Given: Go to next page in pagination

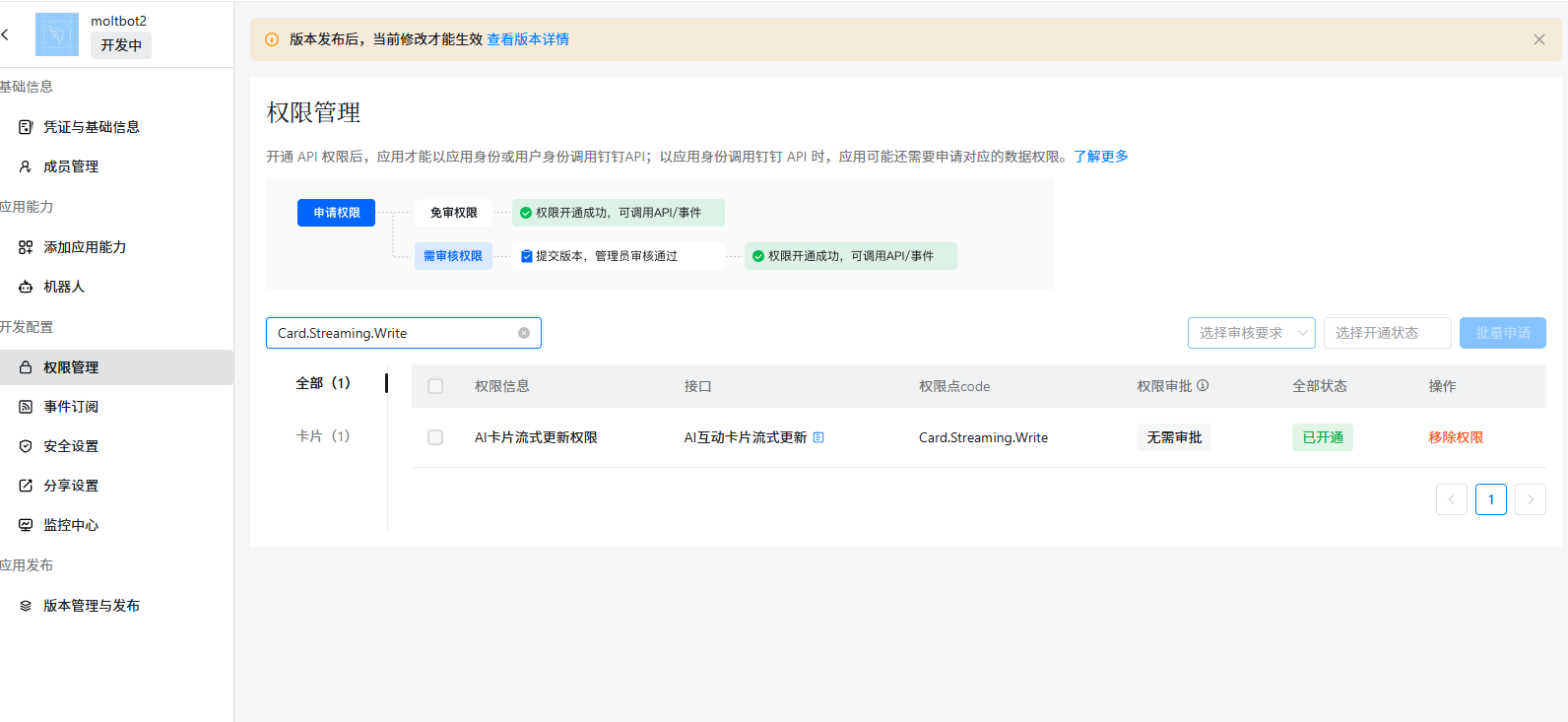Looking at the screenshot, I should click(1530, 499).
